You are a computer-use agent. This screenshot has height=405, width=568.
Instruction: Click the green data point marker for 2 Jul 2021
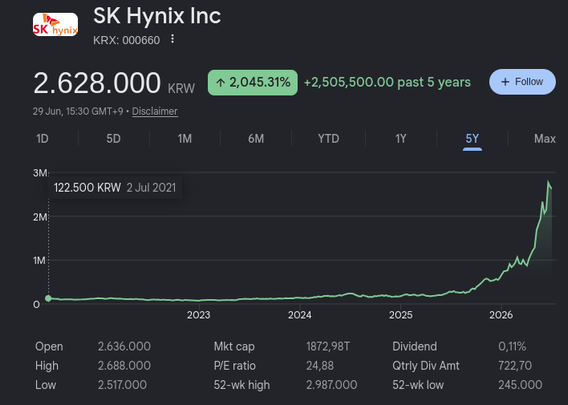coord(48,298)
